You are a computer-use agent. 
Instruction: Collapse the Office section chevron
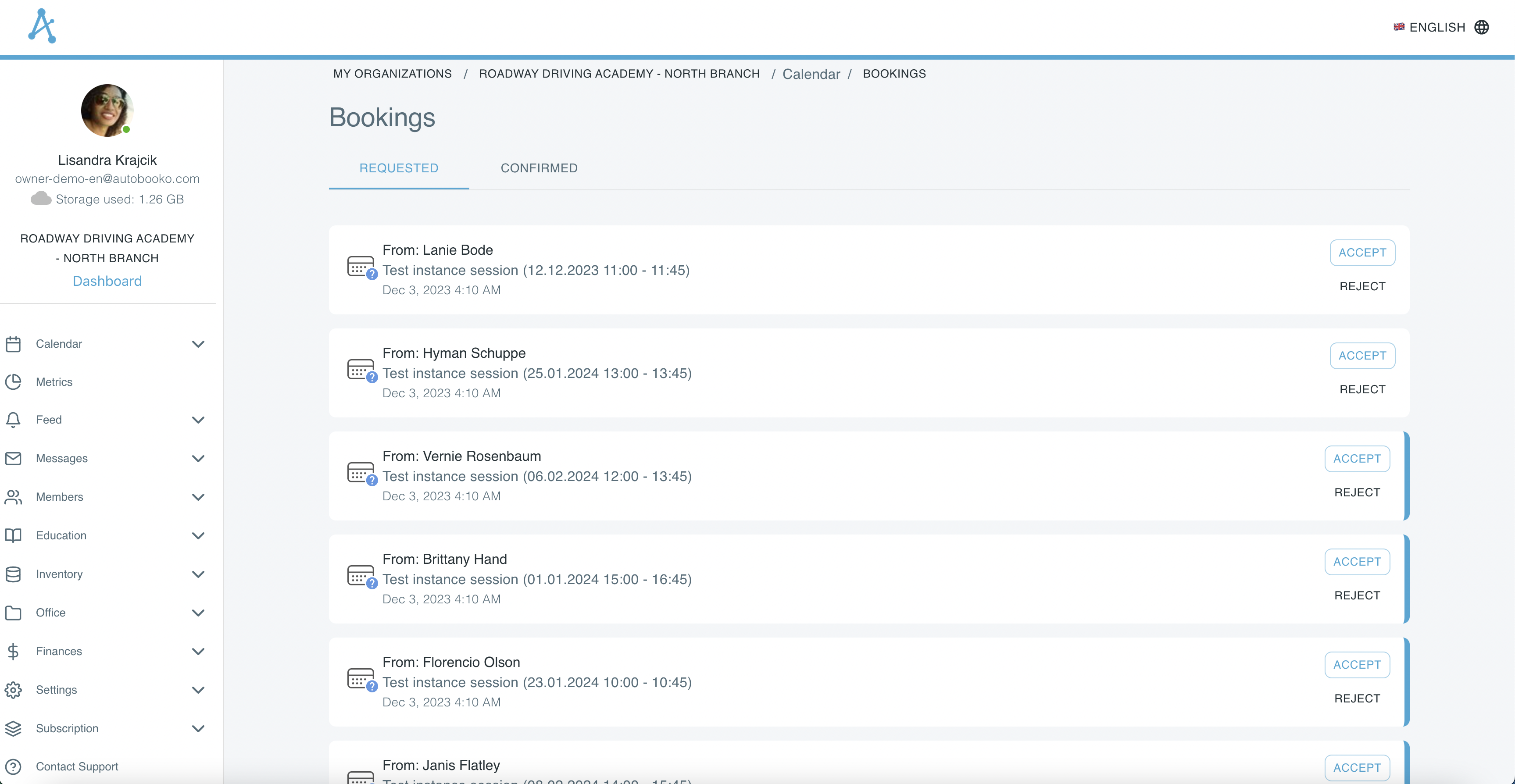(x=198, y=613)
